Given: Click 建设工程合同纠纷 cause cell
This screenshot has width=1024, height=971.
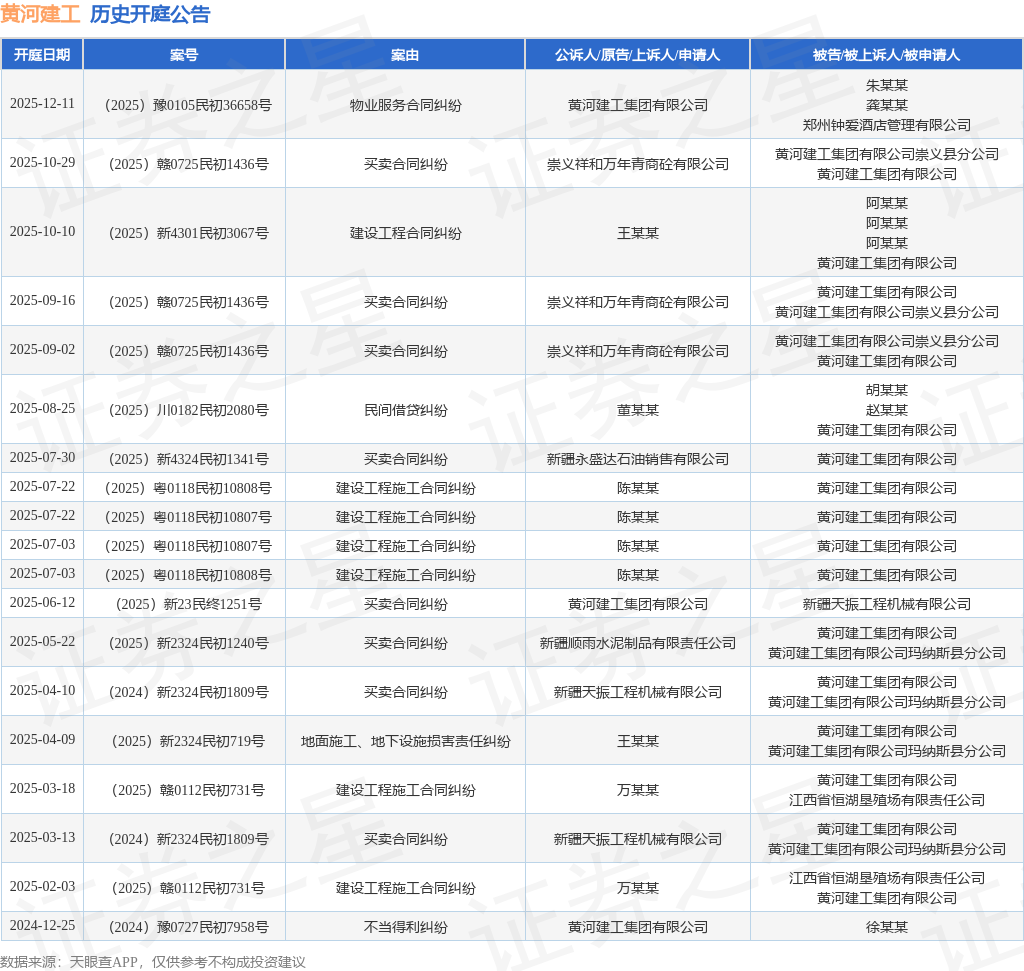Looking at the screenshot, I should click(x=405, y=233).
